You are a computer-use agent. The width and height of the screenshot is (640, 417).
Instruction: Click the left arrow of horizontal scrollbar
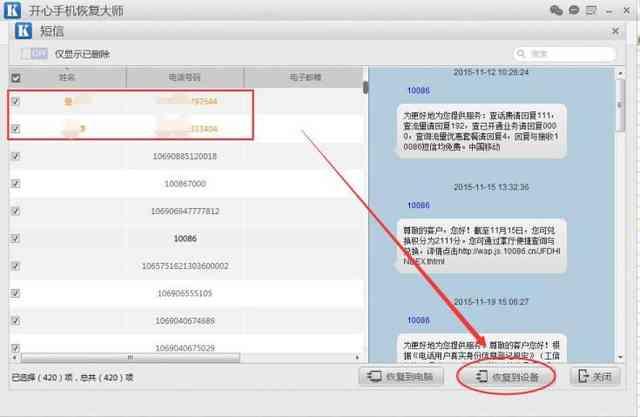[15, 357]
